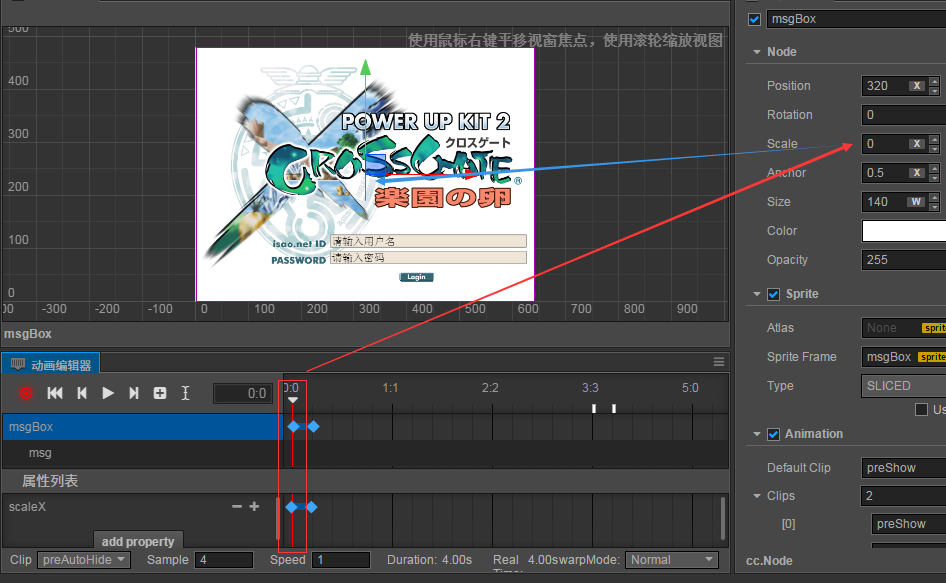Click the Opacity 255 field

coord(903,260)
